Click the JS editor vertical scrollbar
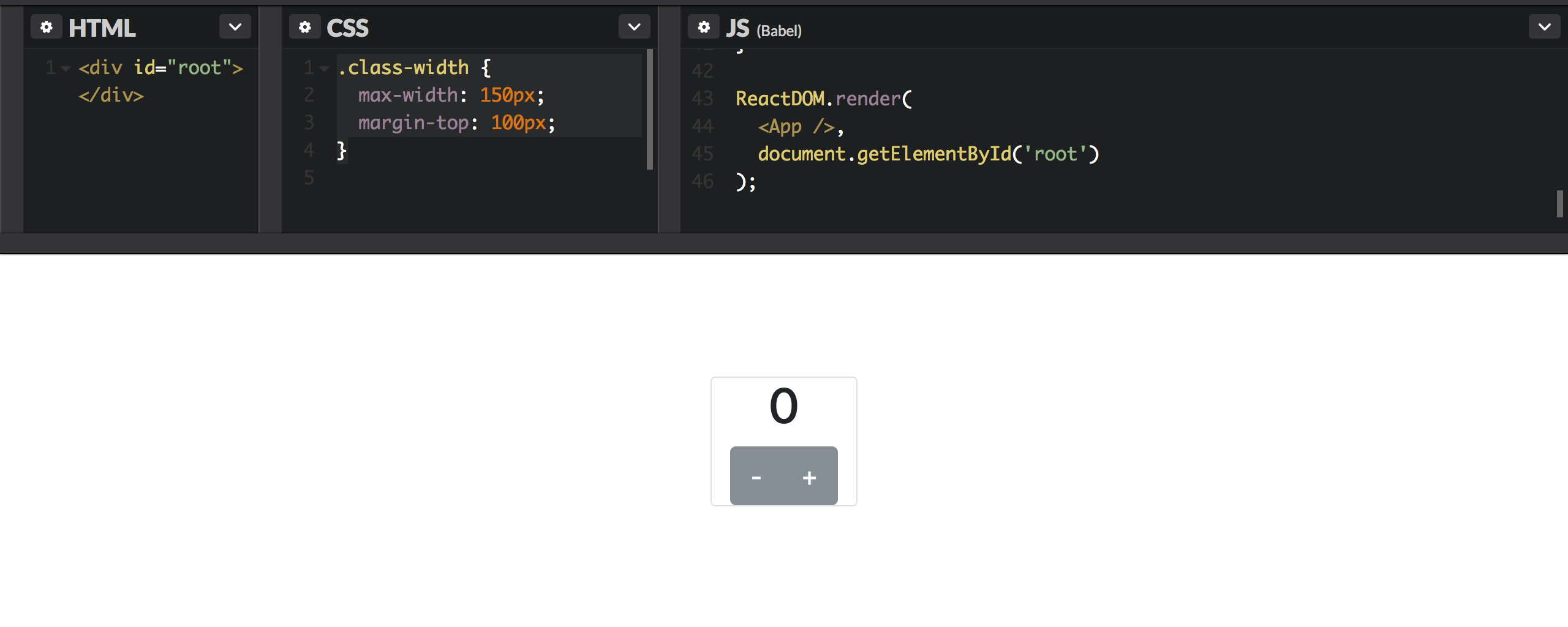1568x627 pixels. pos(1559,203)
